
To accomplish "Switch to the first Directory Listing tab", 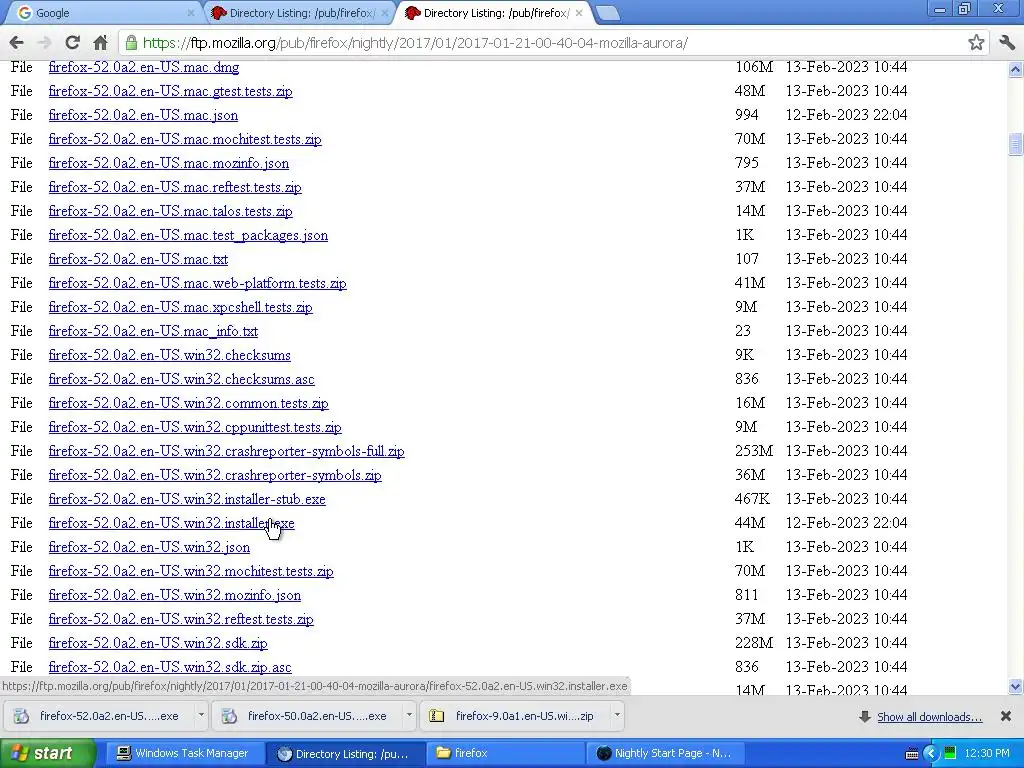I will pyautogui.click(x=299, y=13).
